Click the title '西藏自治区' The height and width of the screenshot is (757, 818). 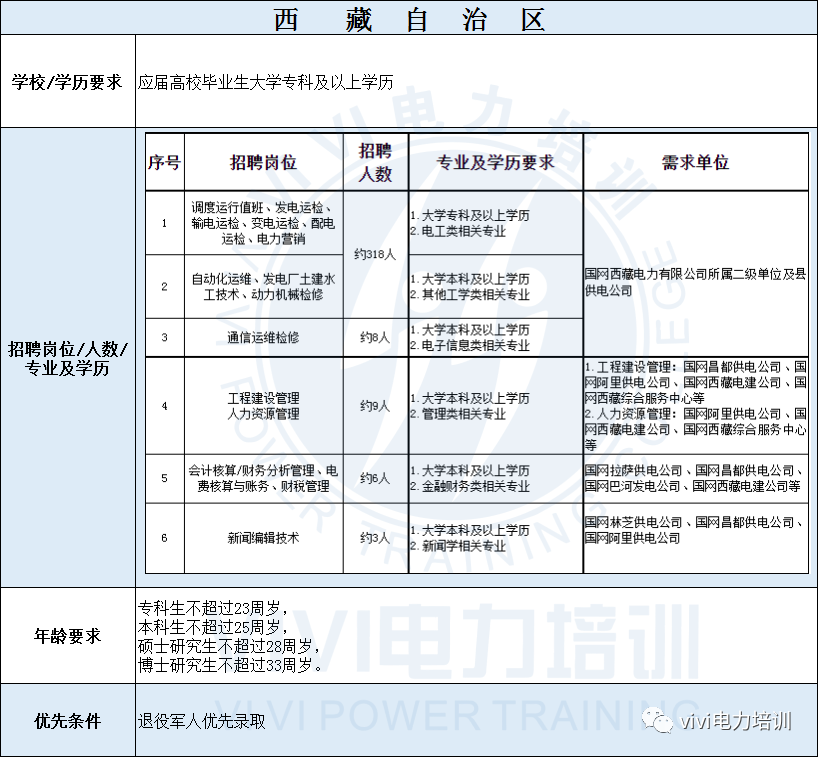coord(410,20)
